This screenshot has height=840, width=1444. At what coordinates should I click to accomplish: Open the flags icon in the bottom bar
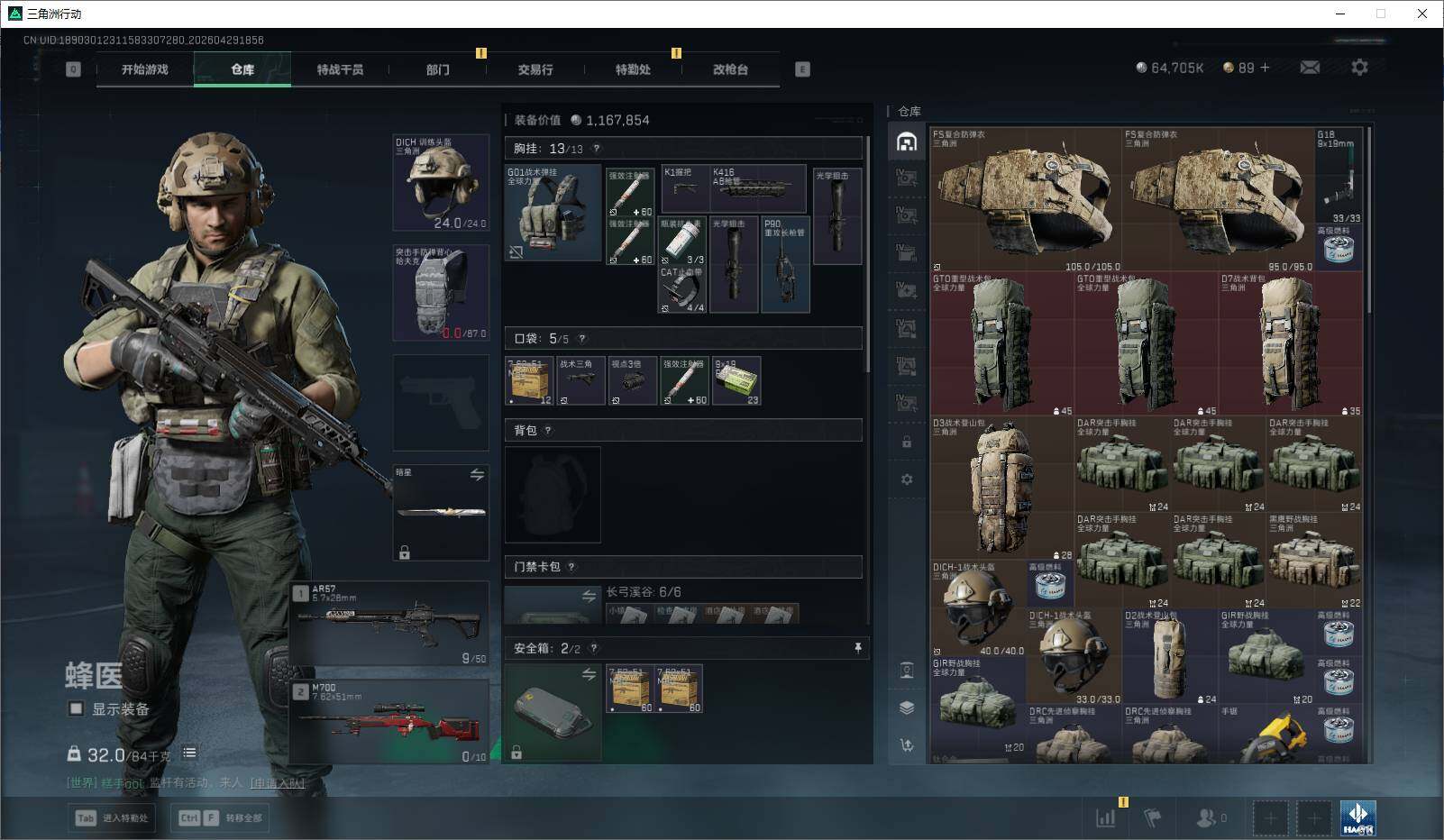[x=1152, y=818]
